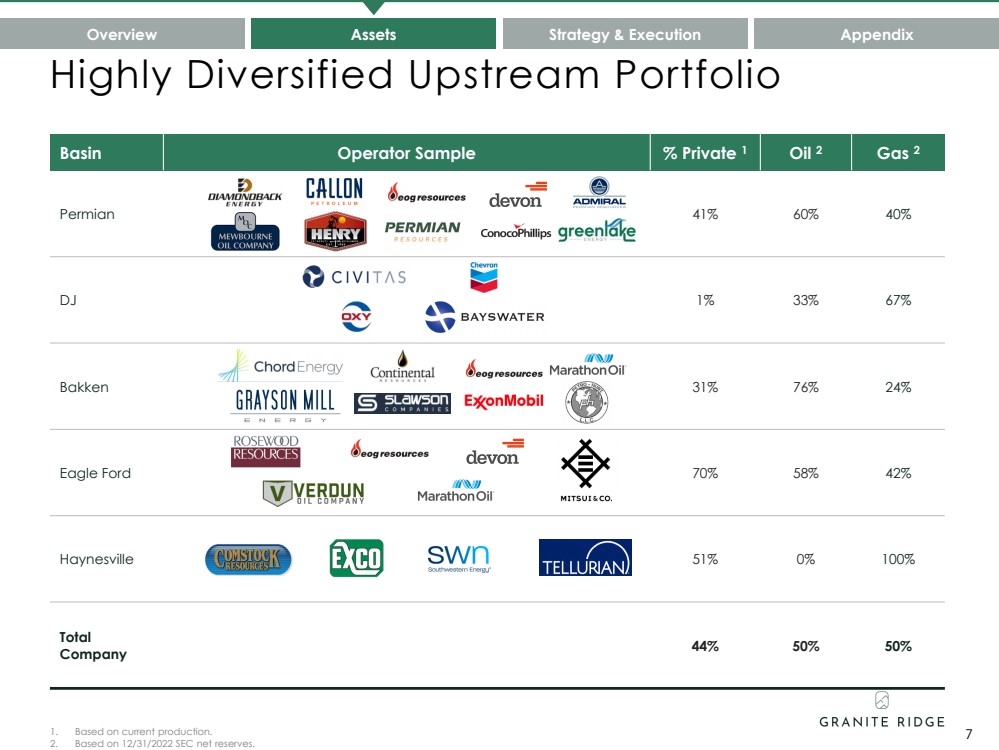Click the slide title Highly Diversified Upstream Portfolio
The height and width of the screenshot is (750, 999).
click(415, 75)
